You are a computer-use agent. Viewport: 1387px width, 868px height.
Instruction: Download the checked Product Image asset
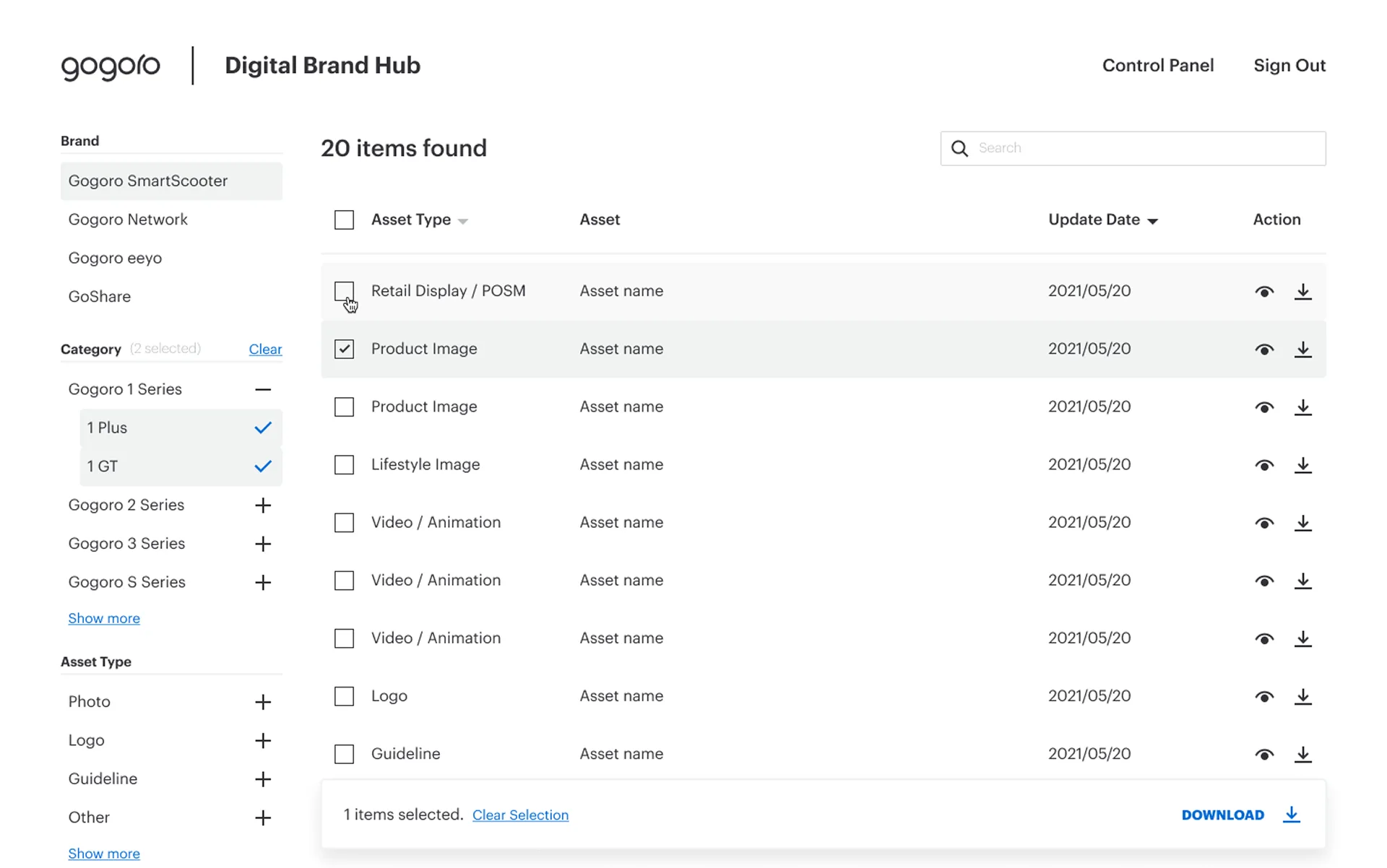pyautogui.click(x=1302, y=349)
